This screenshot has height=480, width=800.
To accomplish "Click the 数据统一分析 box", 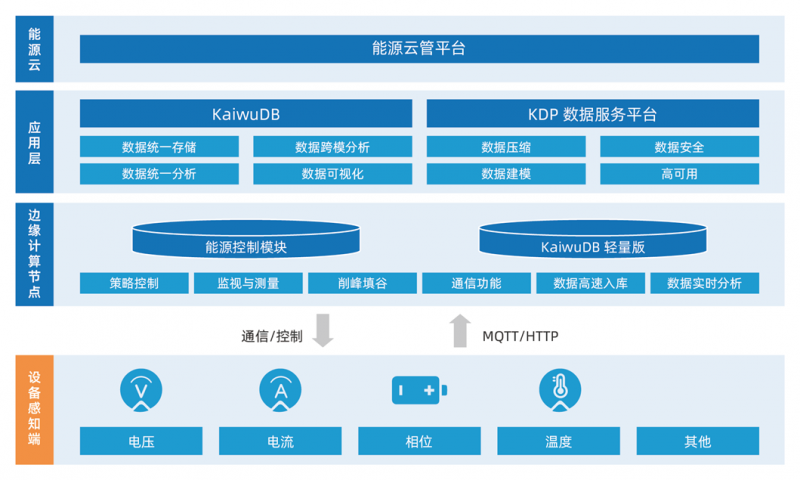I will [159, 174].
